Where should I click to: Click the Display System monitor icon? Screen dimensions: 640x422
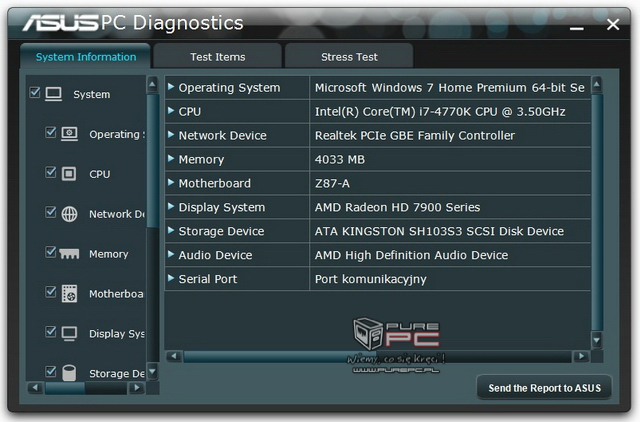(69, 333)
